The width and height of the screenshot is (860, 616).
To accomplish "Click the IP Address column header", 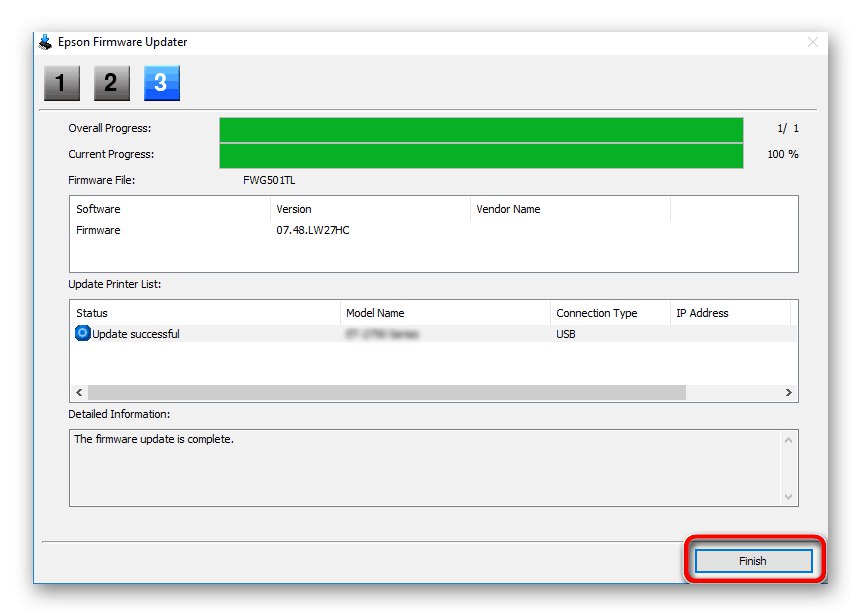I will point(730,313).
